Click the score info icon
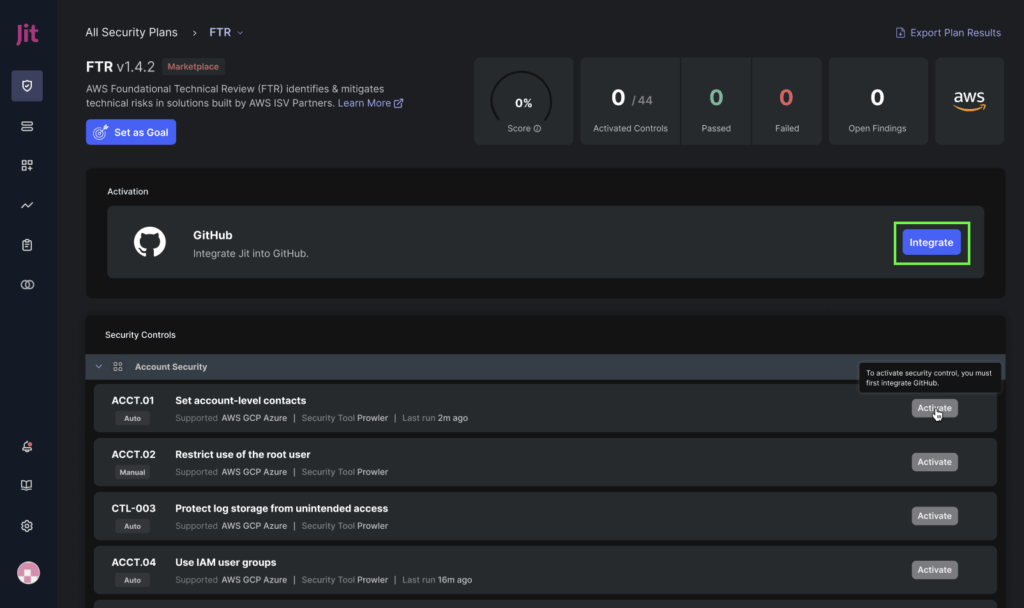This screenshot has width=1024, height=608. (537, 128)
